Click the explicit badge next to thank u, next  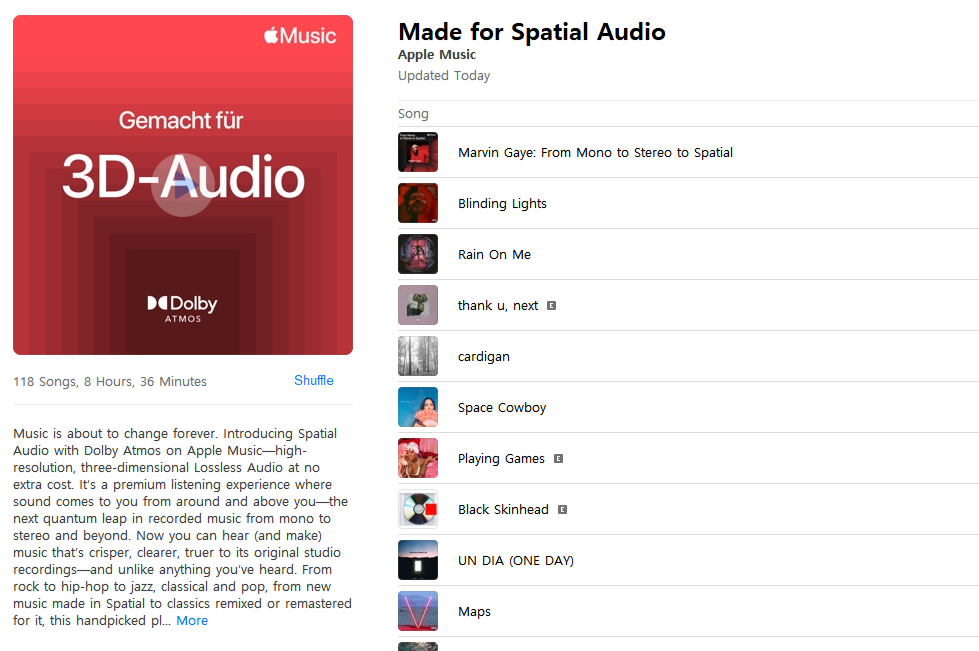[551, 306]
